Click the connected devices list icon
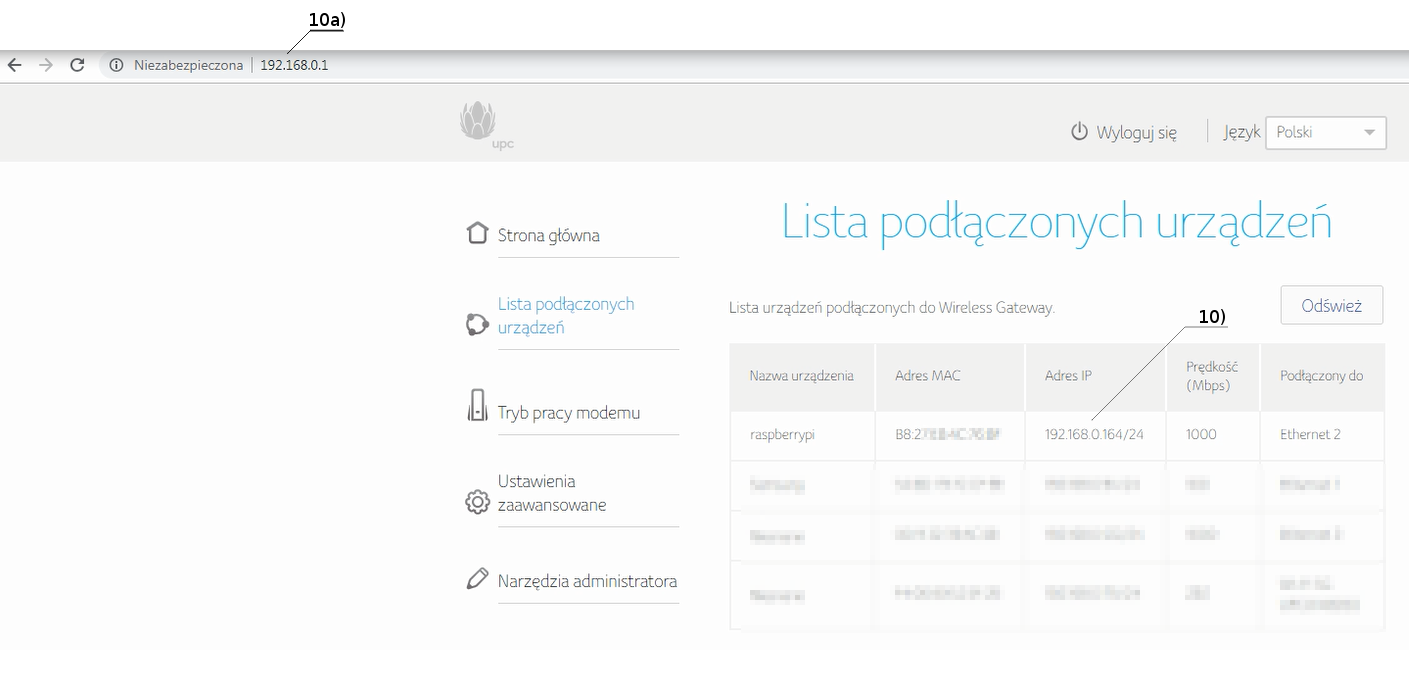 pyautogui.click(x=477, y=324)
